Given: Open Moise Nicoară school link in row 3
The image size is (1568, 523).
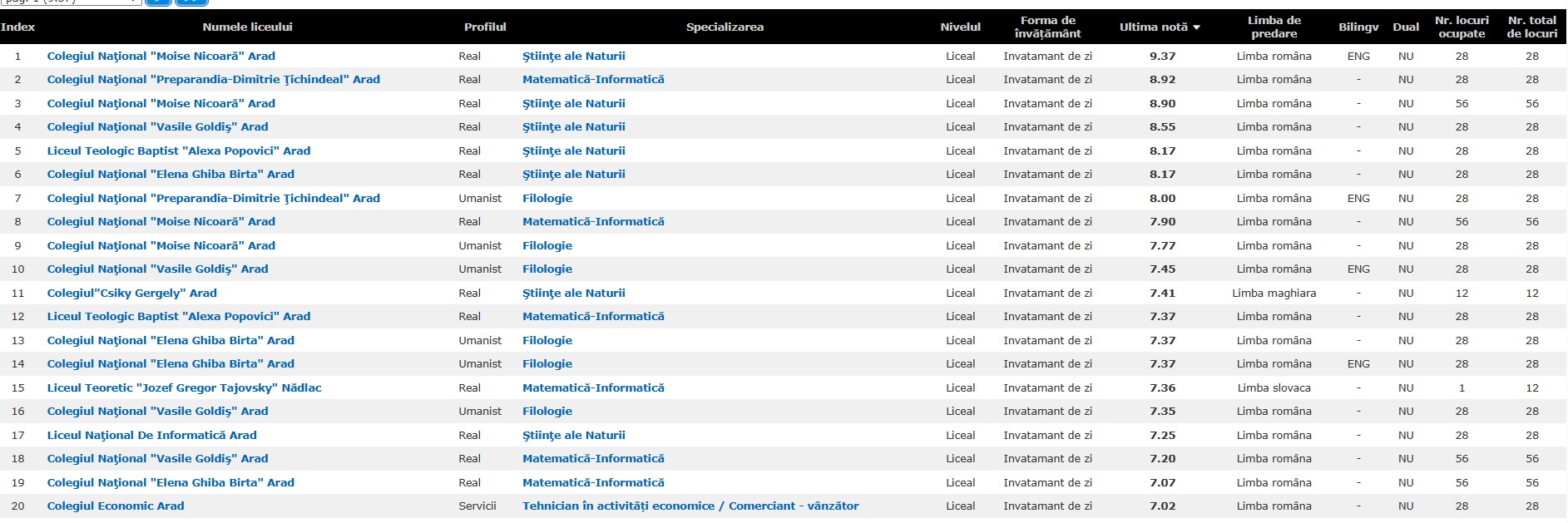Looking at the screenshot, I should 161,103.
